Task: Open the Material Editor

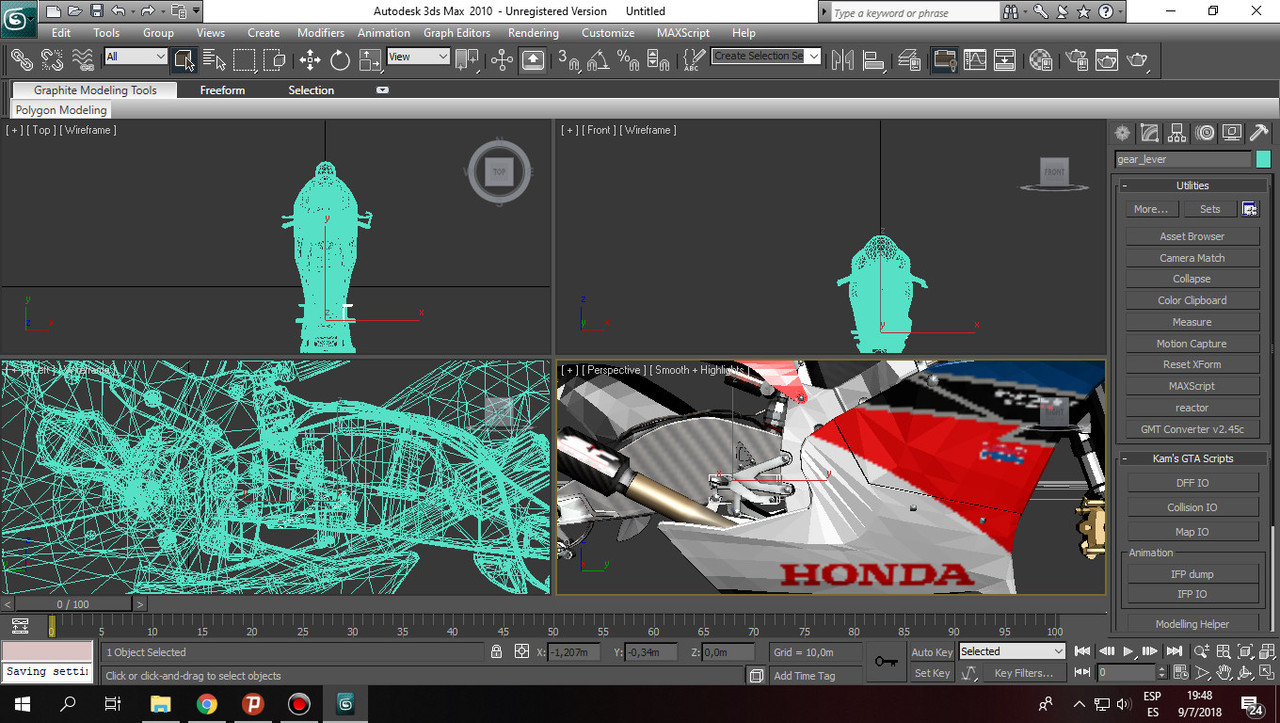Action: [x=1040, y=60]
